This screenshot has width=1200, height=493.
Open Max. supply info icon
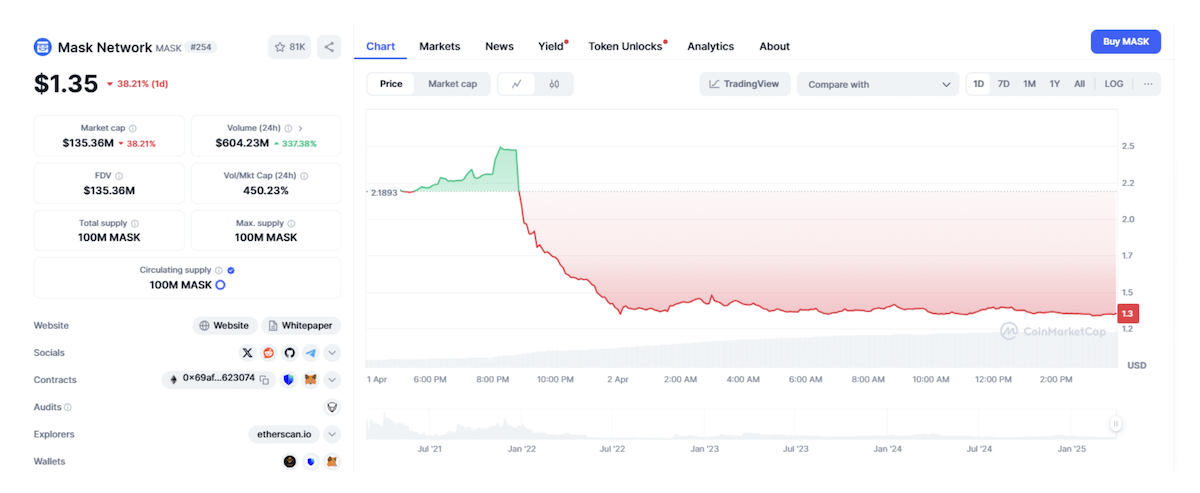click(289, 223)
